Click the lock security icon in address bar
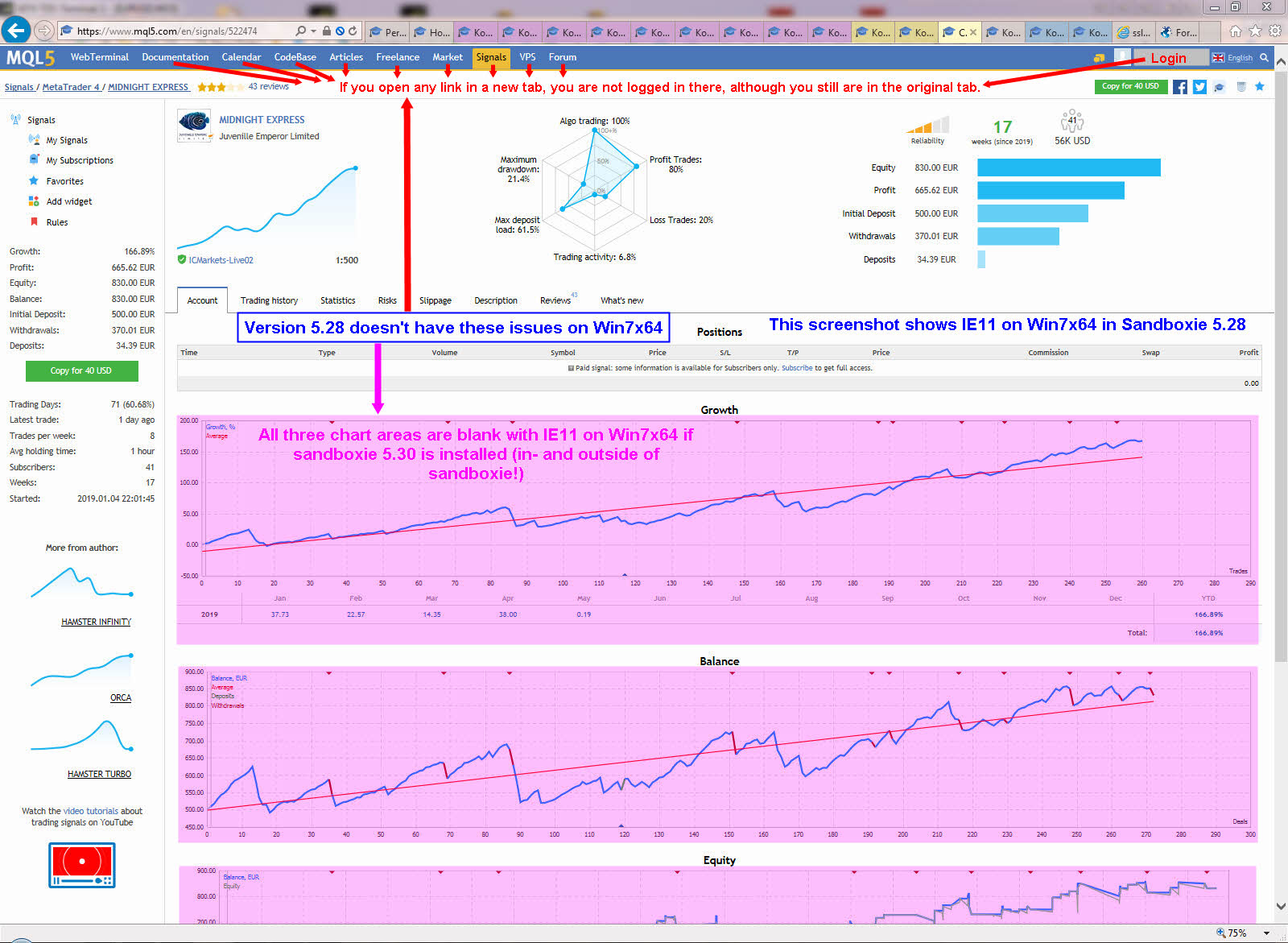Viewport: 1288px width, 943px height. click(x=327, y=31)
